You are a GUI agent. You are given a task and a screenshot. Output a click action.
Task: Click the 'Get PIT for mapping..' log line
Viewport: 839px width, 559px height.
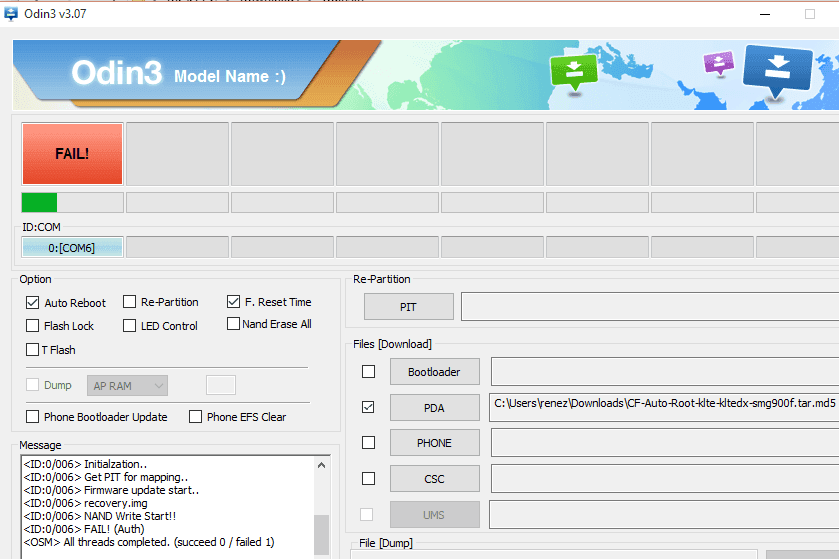[105, 477]
